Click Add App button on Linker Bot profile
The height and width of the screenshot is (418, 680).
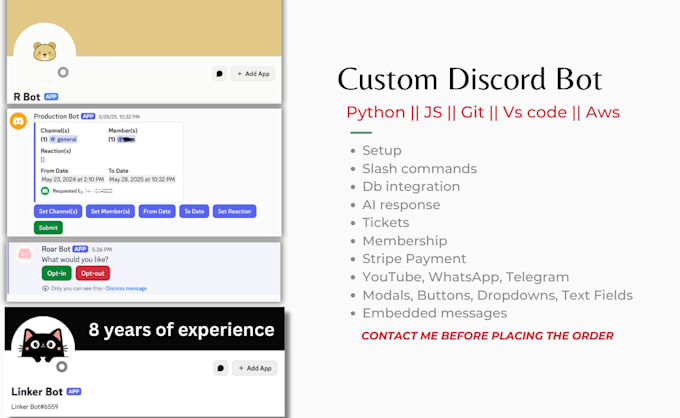[x=255, y=368]
